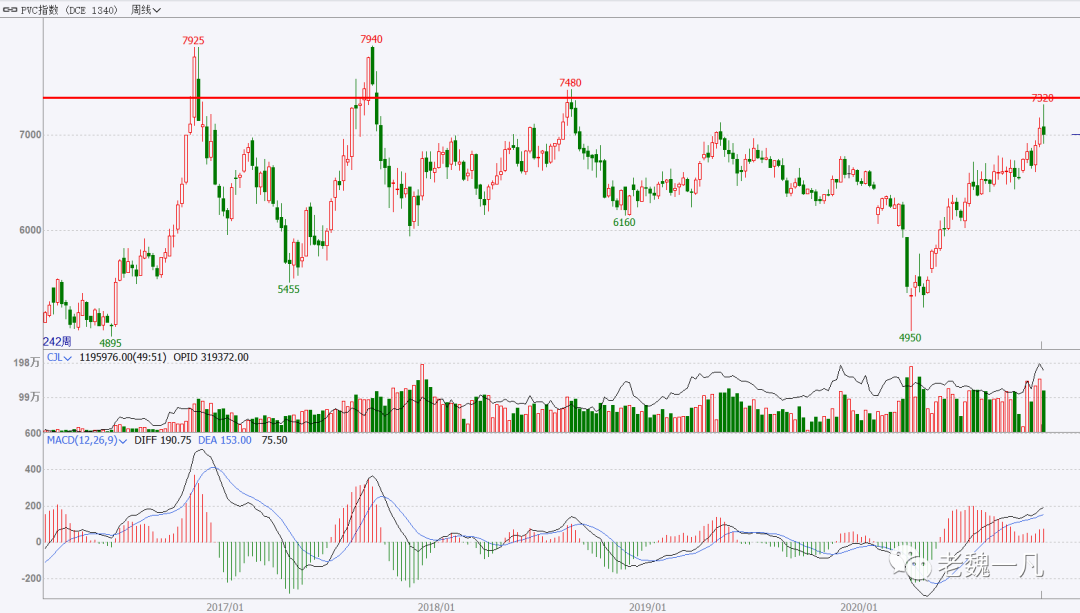Click the 7320 latest high label

pos(1043,98)
